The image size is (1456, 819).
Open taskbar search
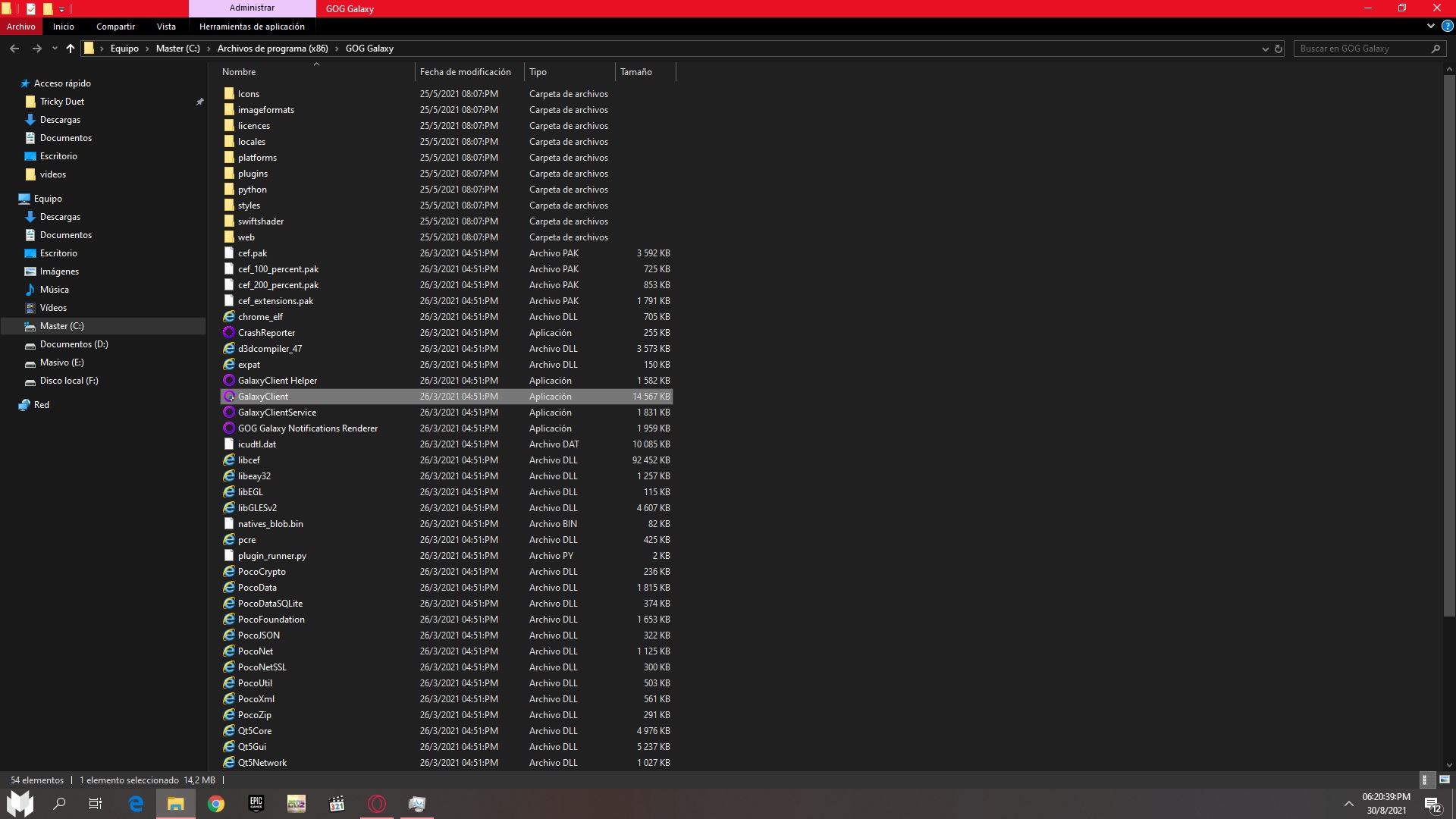pyautogui.click(x=59, y=804)
